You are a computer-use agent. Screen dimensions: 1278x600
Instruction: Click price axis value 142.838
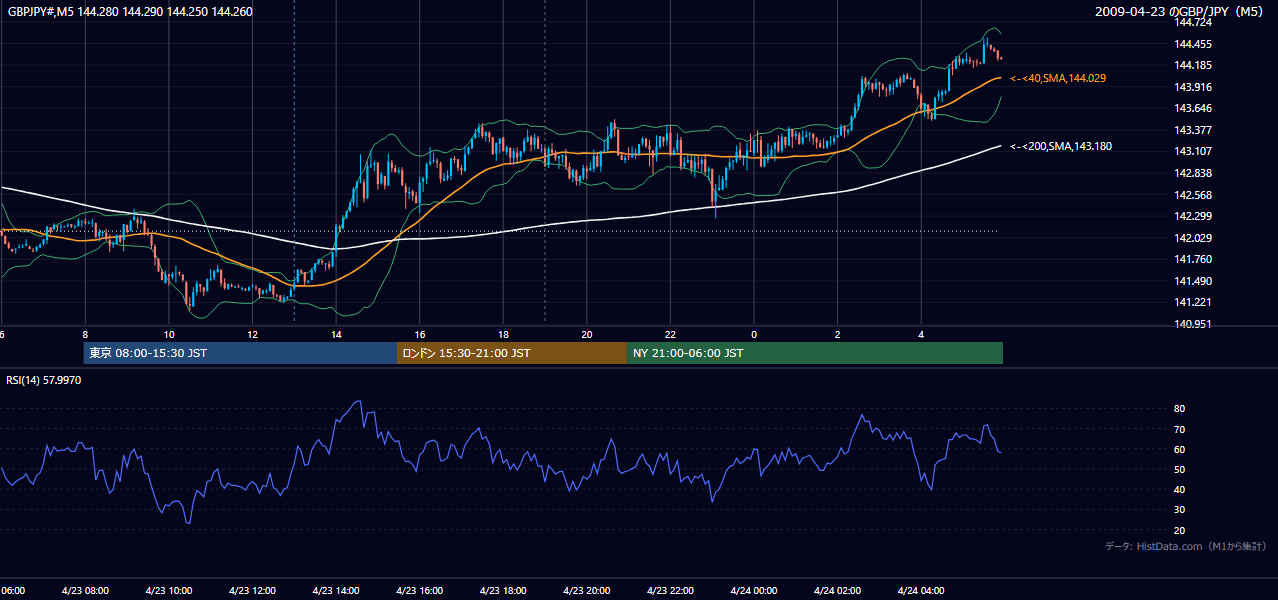coord(1193,174)
